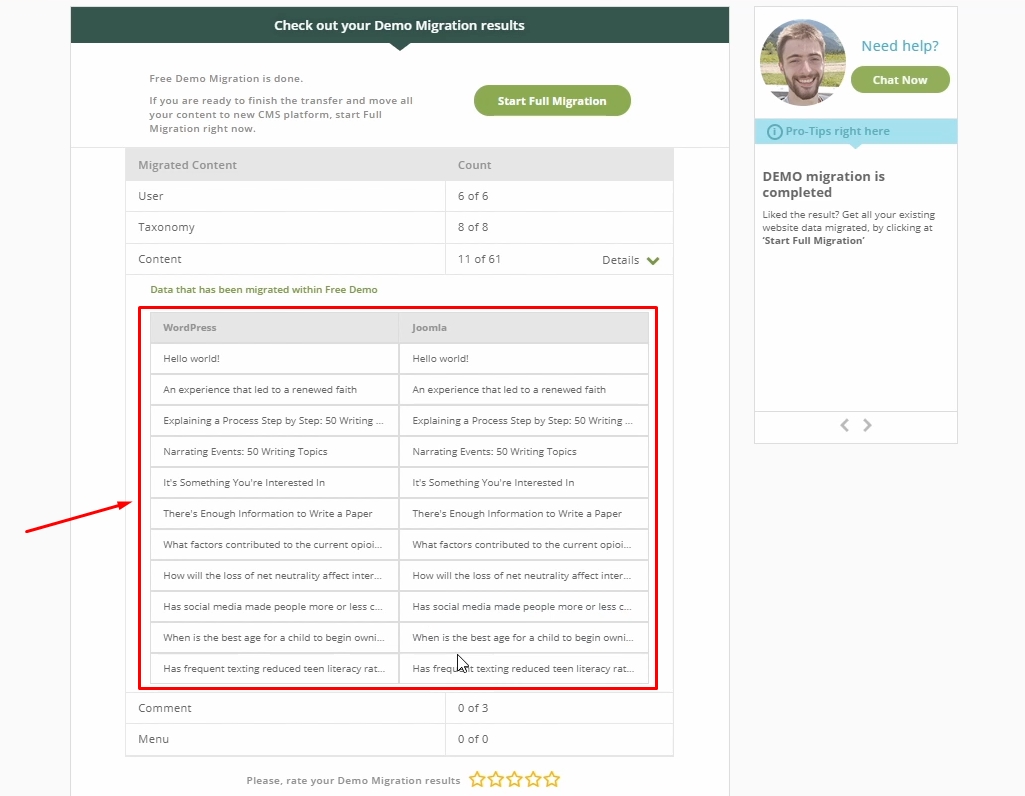Click the Migrated Content column header
1025x796 pixels.
[187, 165]
